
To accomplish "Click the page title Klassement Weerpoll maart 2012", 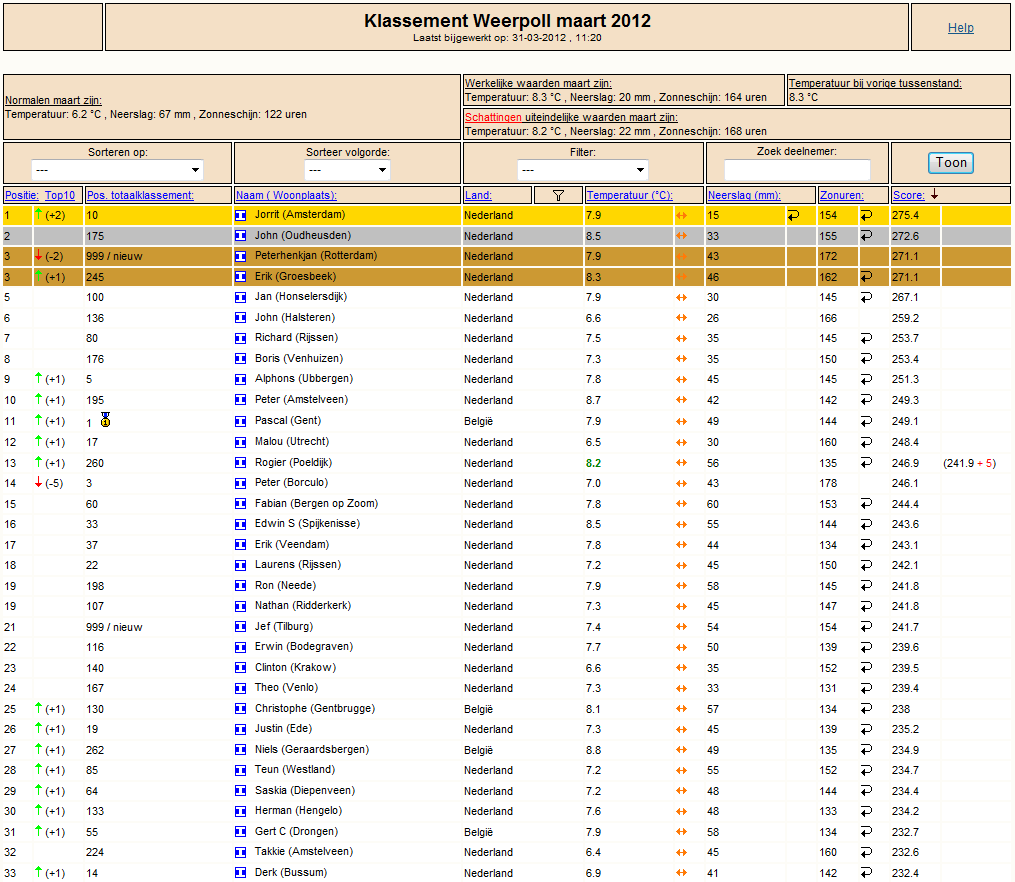I will (508, 21).
